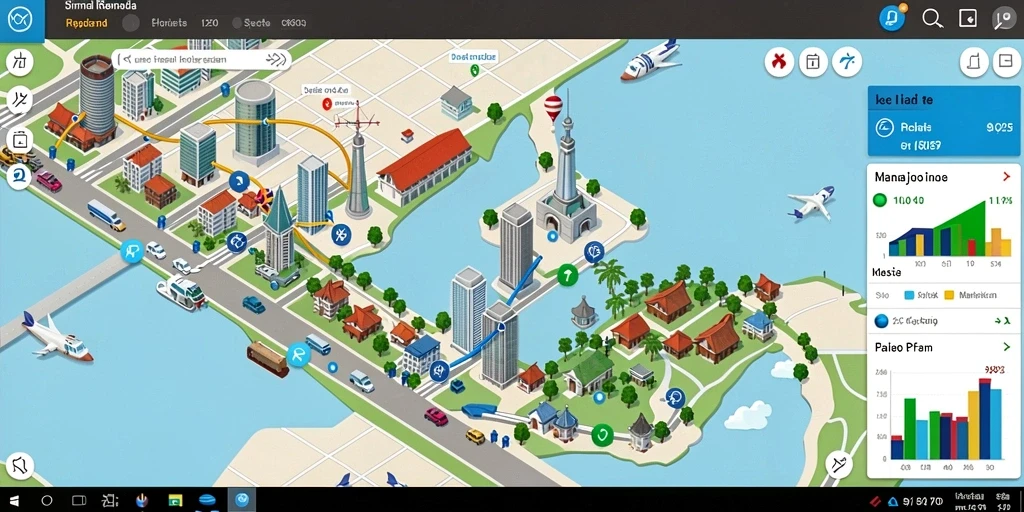The image size is (1024, 512).
Task: Click the blue route round map button
Action: 847,62
